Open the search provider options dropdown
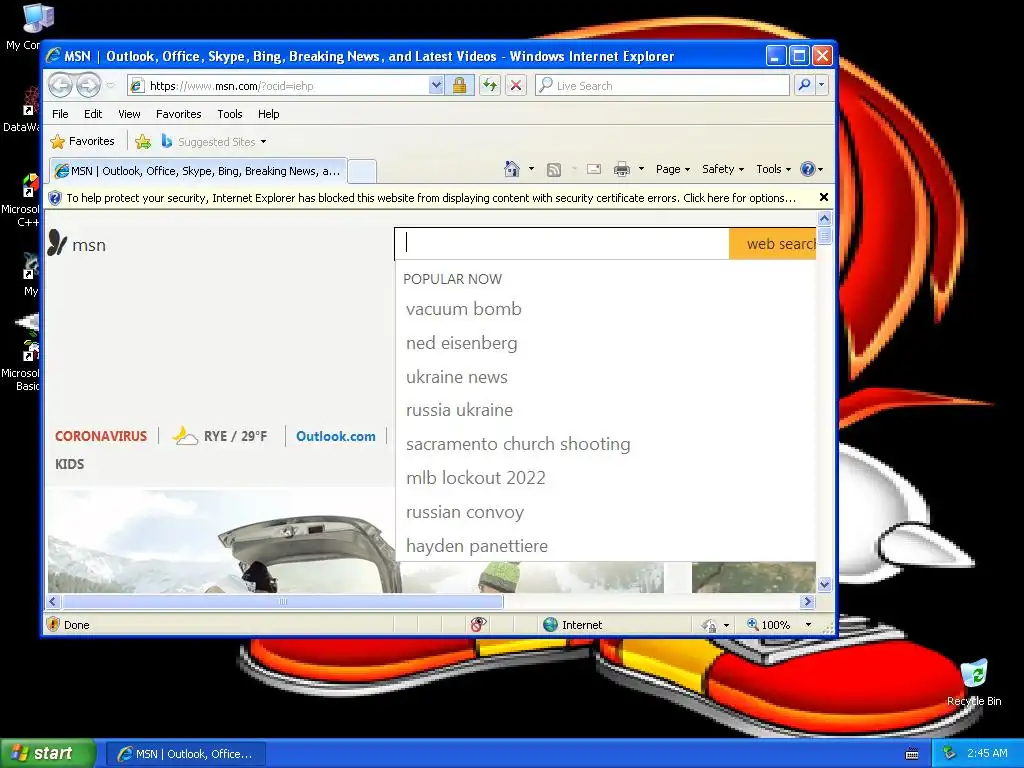 [822, 86]
